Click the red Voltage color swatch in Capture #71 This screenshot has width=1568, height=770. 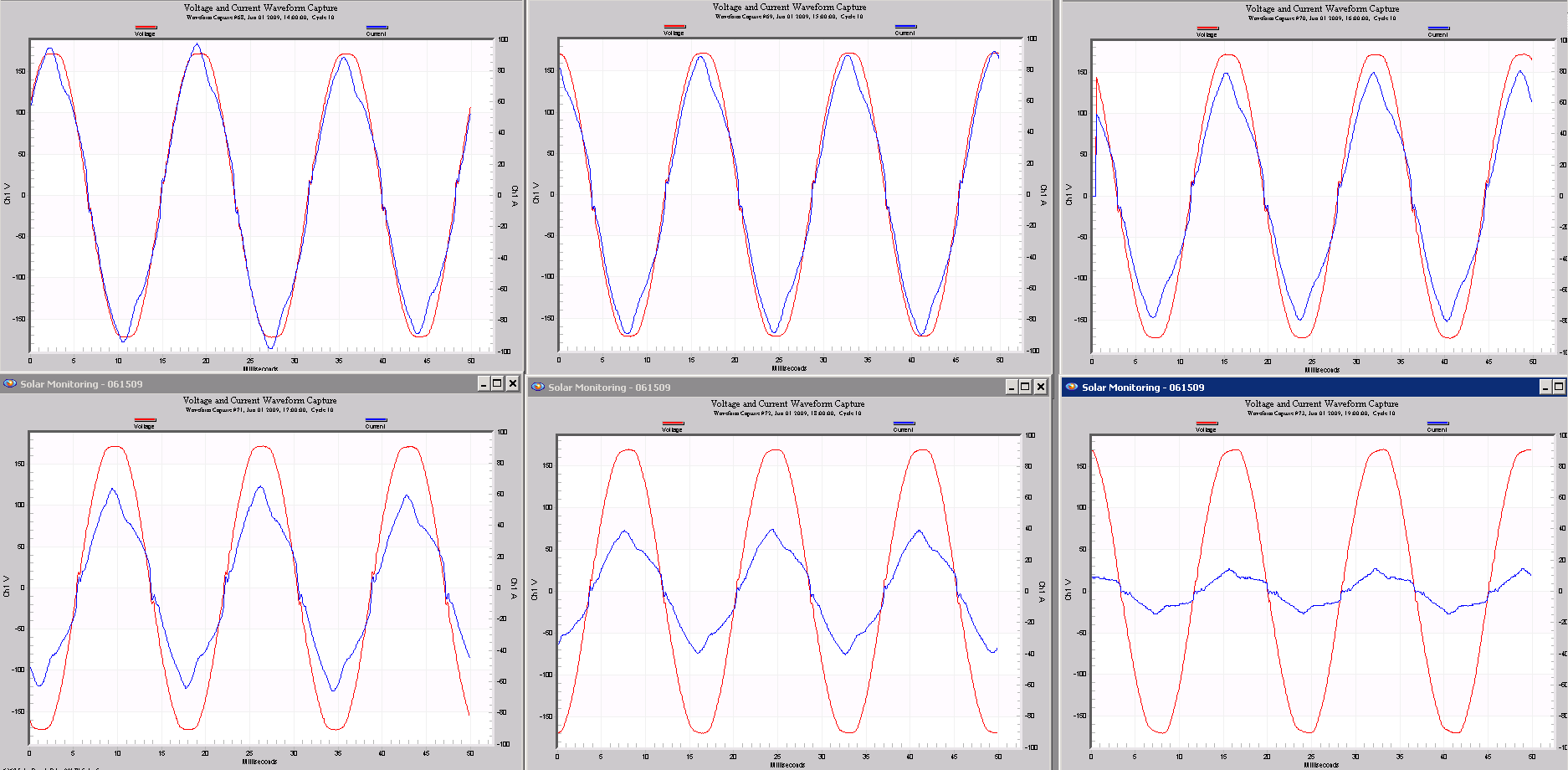click(x=145, y=421)
